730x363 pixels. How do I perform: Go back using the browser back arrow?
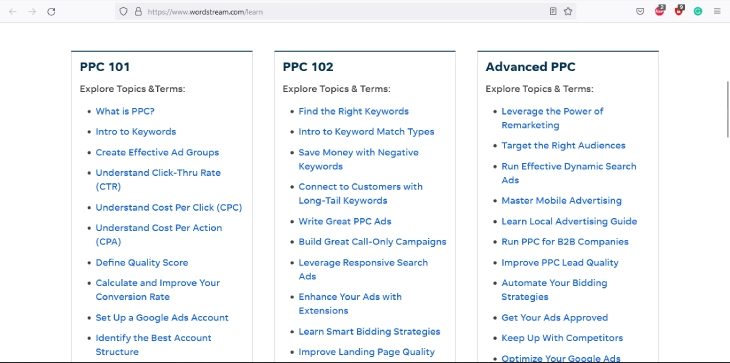click(x=13, y=12)
